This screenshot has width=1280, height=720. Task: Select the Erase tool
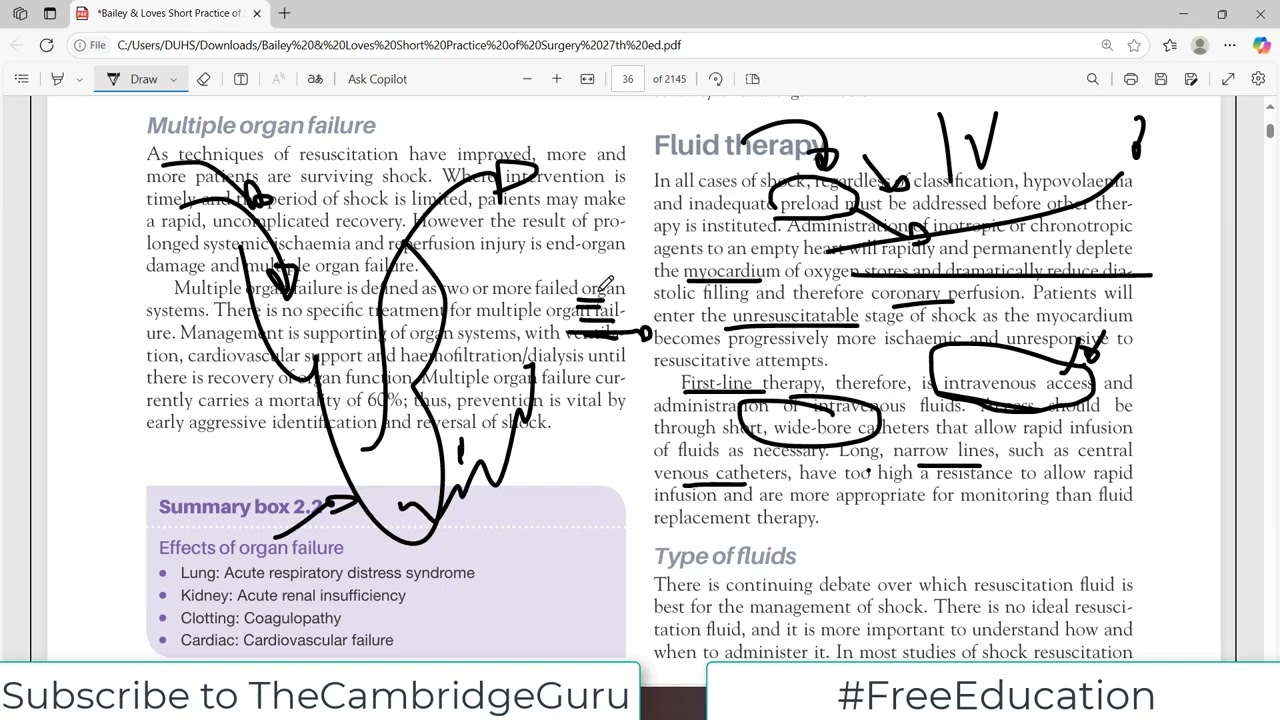click(x=204, y=79)
